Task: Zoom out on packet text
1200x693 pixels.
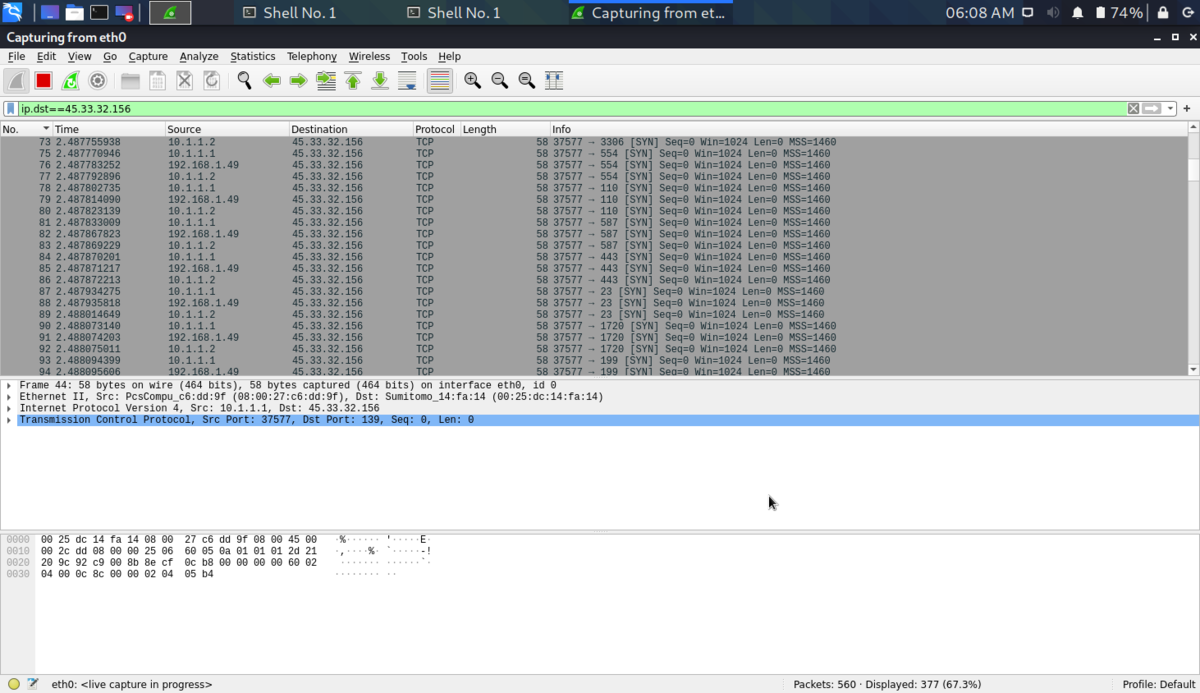Action: point(499,81)
